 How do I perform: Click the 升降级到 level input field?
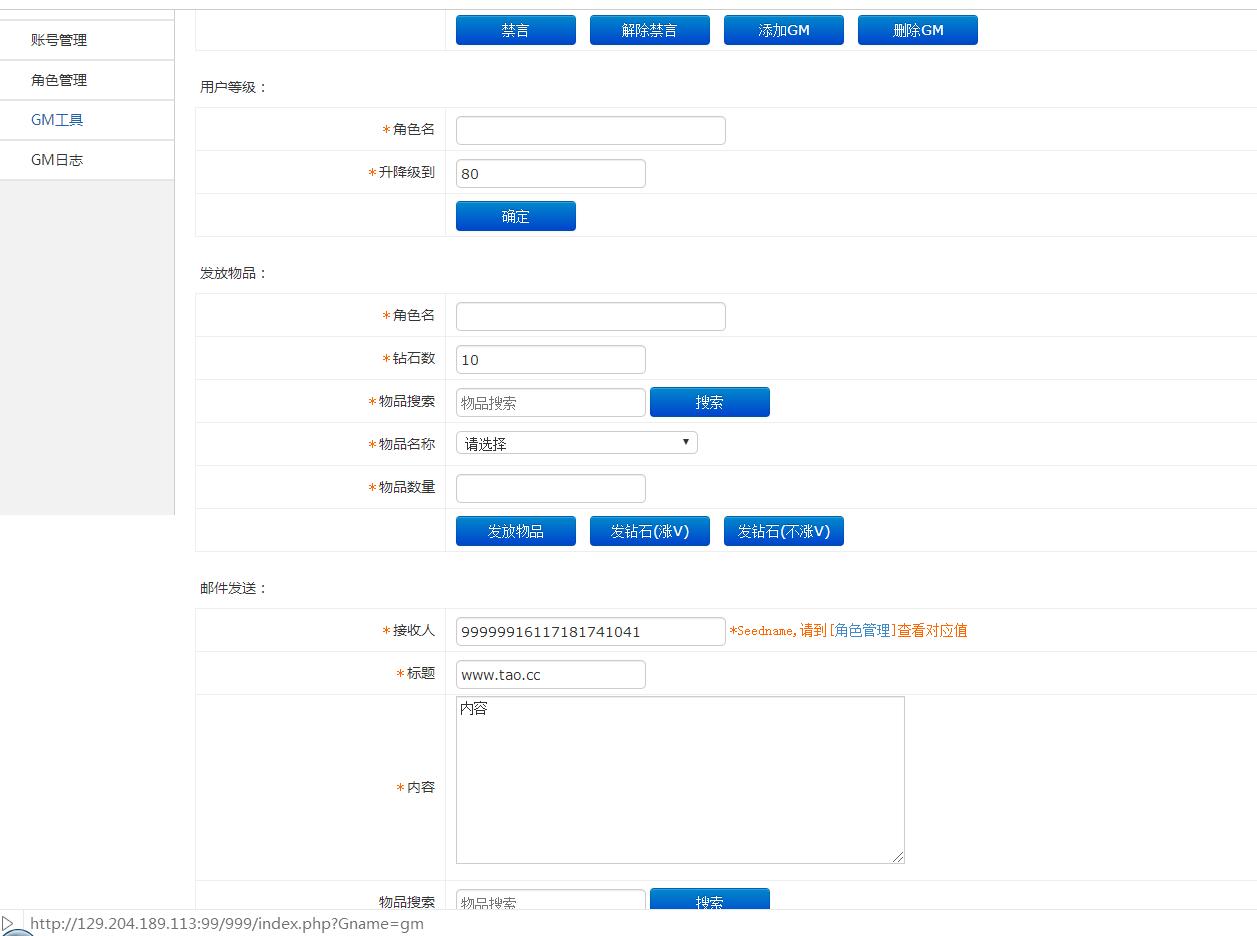click(550, 174)
